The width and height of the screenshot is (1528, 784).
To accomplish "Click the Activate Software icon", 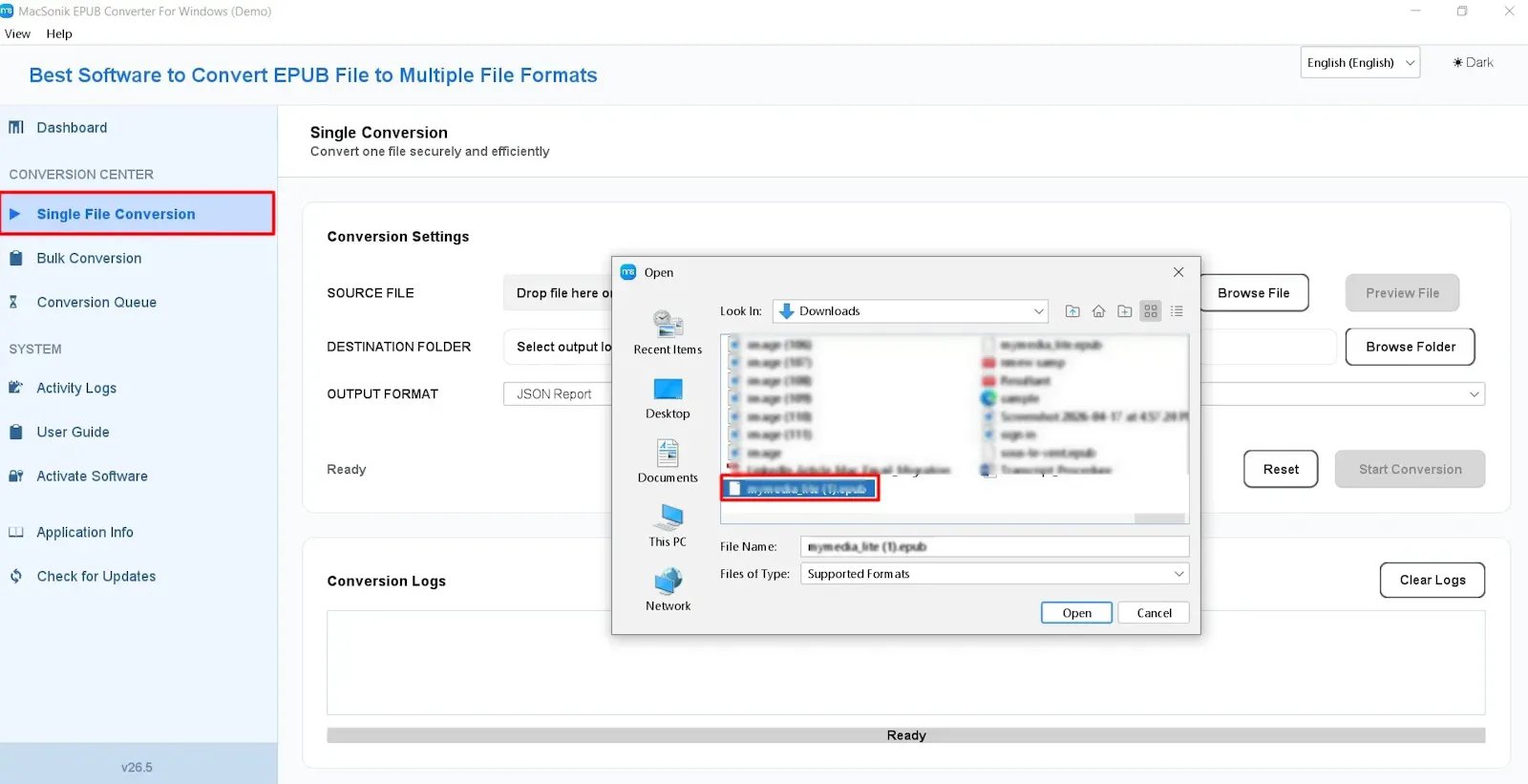I will (15, 476).
